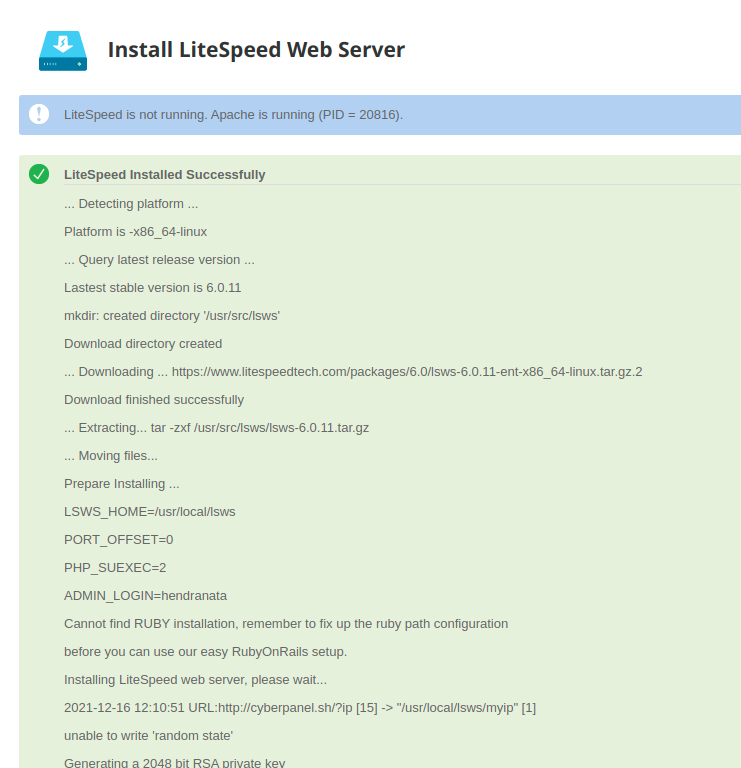This screenshot has width=741, height=768.
Task: Click the litespeedtech.com download URL line
Action: point(353,372)
